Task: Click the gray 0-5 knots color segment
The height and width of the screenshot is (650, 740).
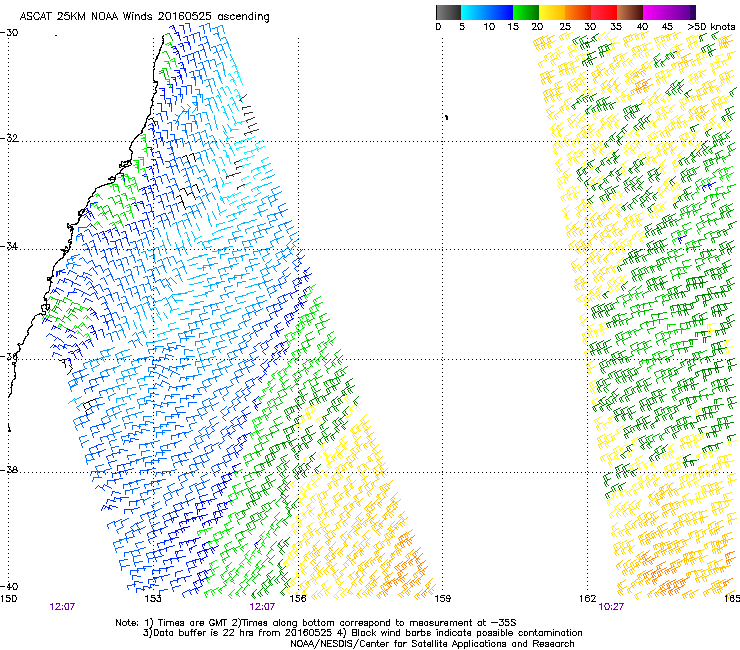Action: (x=448, y=12)
